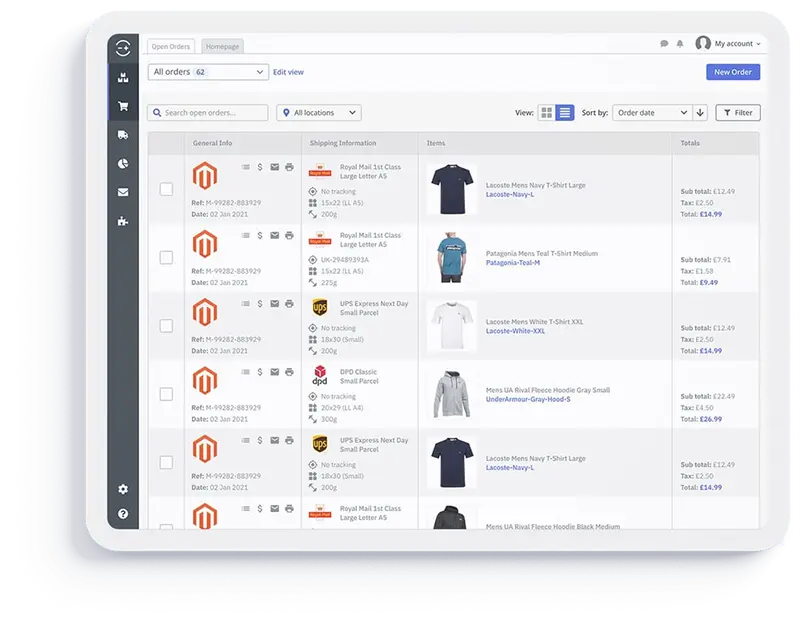Click tracking number UK-29489393A
The height and width of the screenshot is (626, 800).
(344, 260)
